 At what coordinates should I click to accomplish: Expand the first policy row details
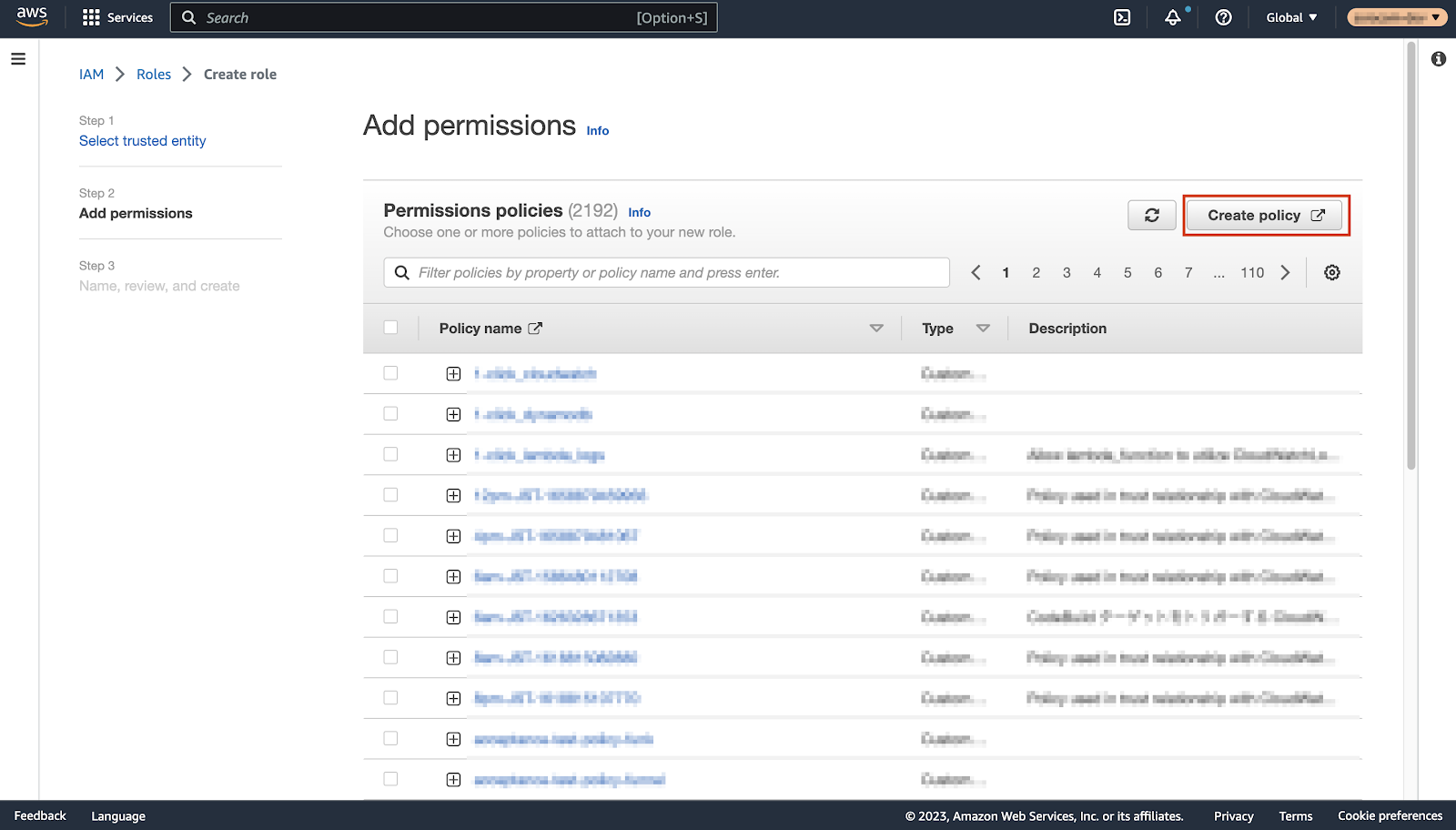click(x=453, y=374)
